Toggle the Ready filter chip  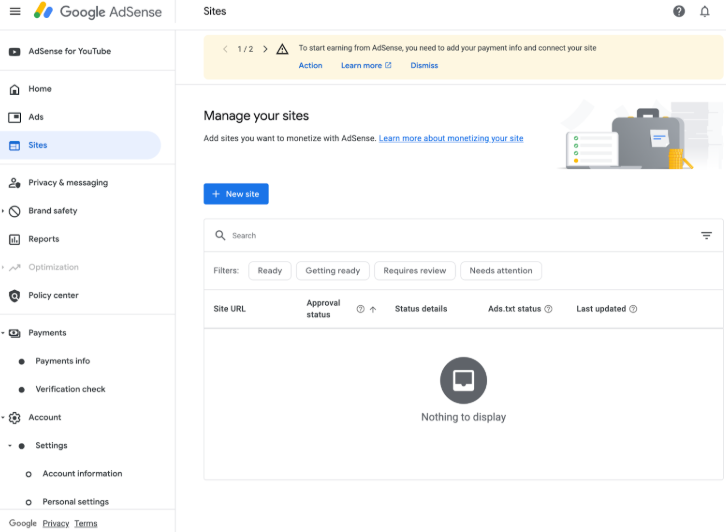270,271
